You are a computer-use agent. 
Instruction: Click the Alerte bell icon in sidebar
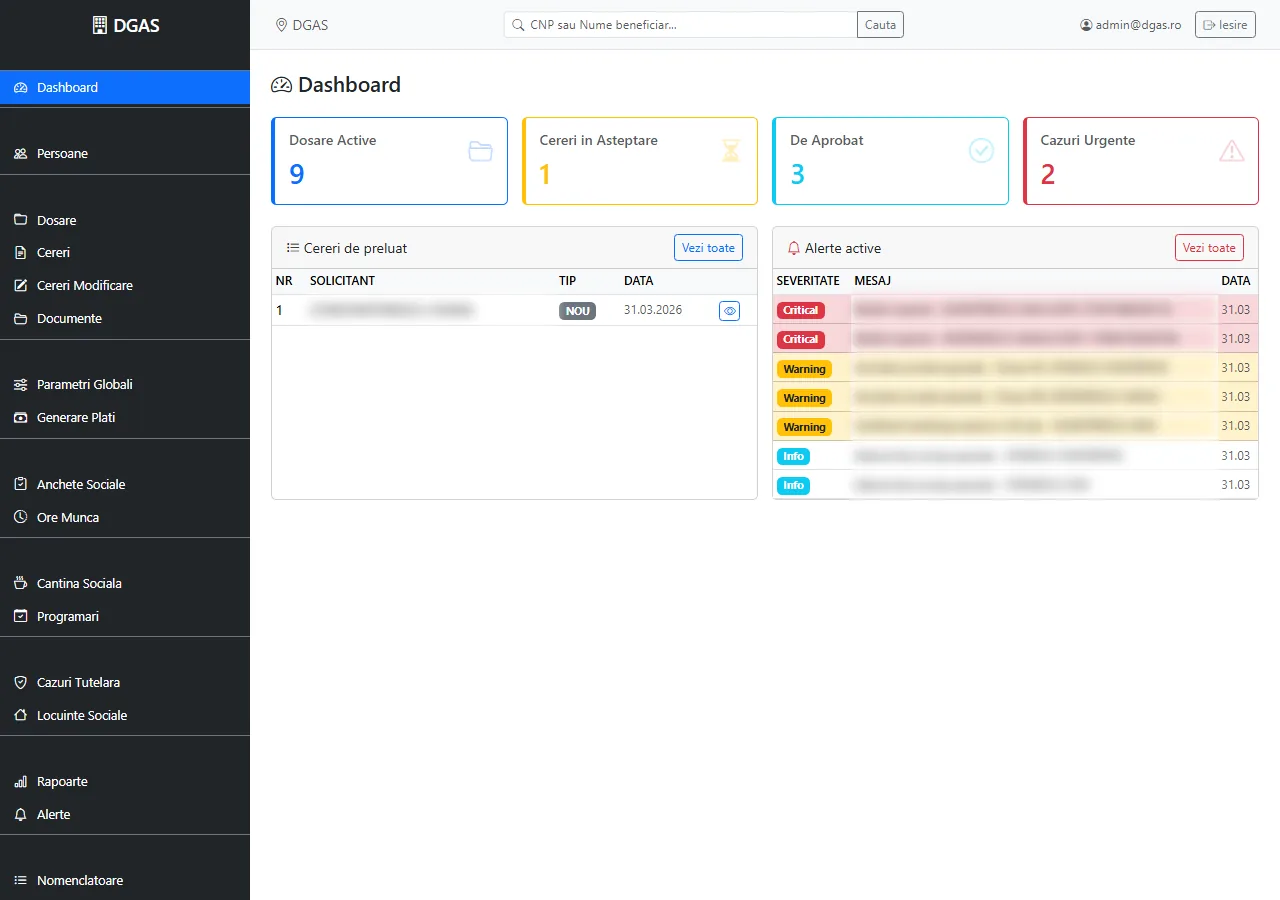click(21, 814)
